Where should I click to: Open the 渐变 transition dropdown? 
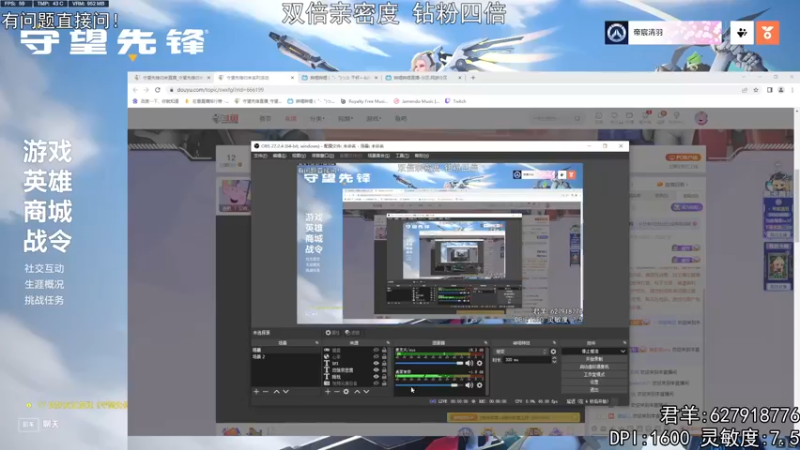coord(521,352)
